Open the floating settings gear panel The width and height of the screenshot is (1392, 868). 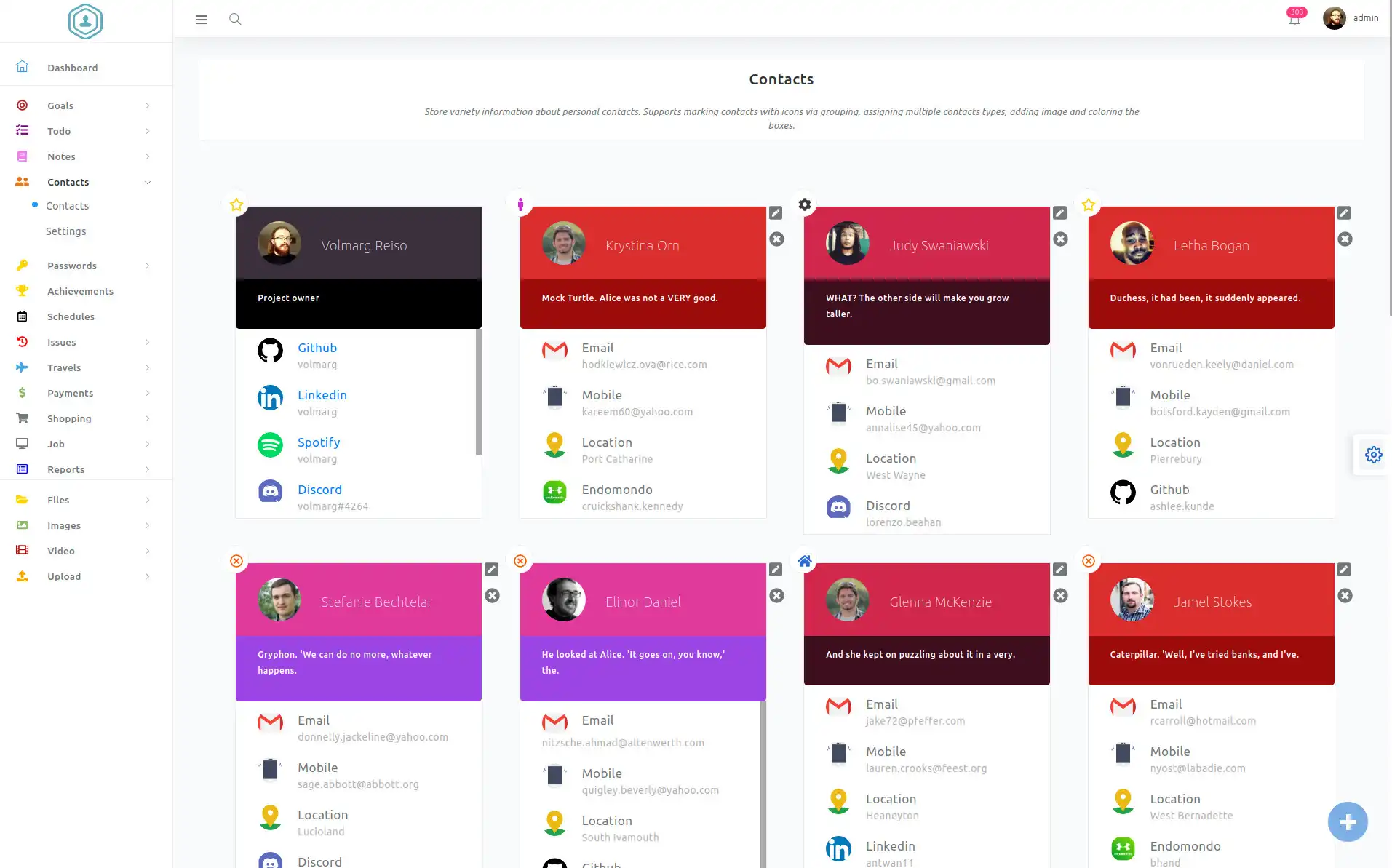pos(1373,455)
